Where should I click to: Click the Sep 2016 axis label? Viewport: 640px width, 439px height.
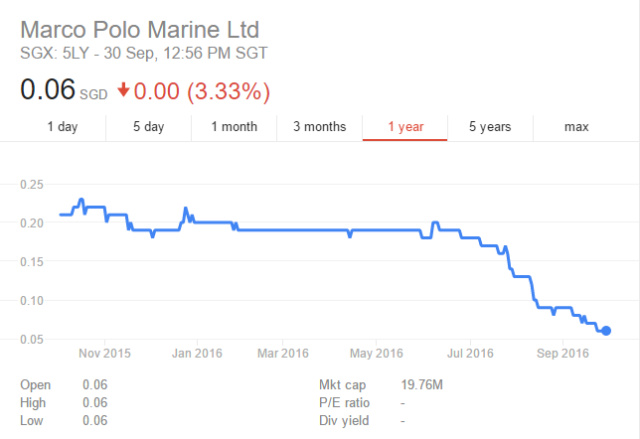562,353
